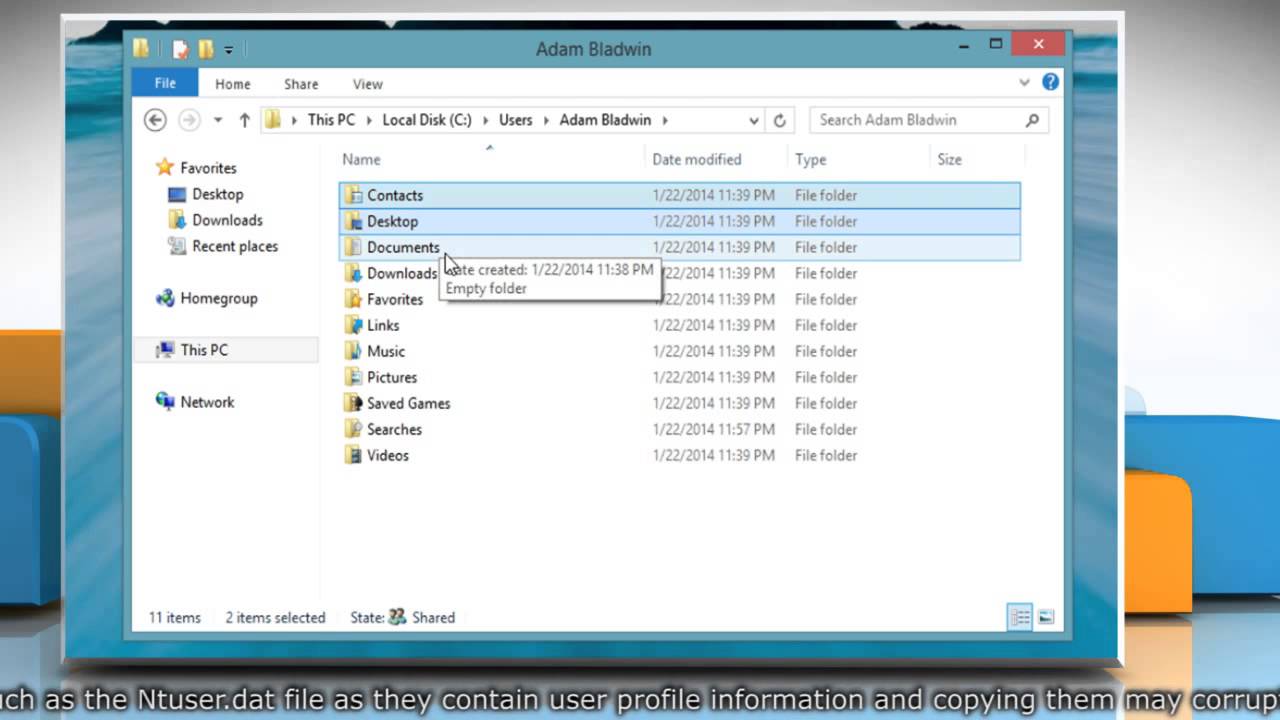
Task: Click the Homegroup icon in sidebar
Action: coord(165,298)
